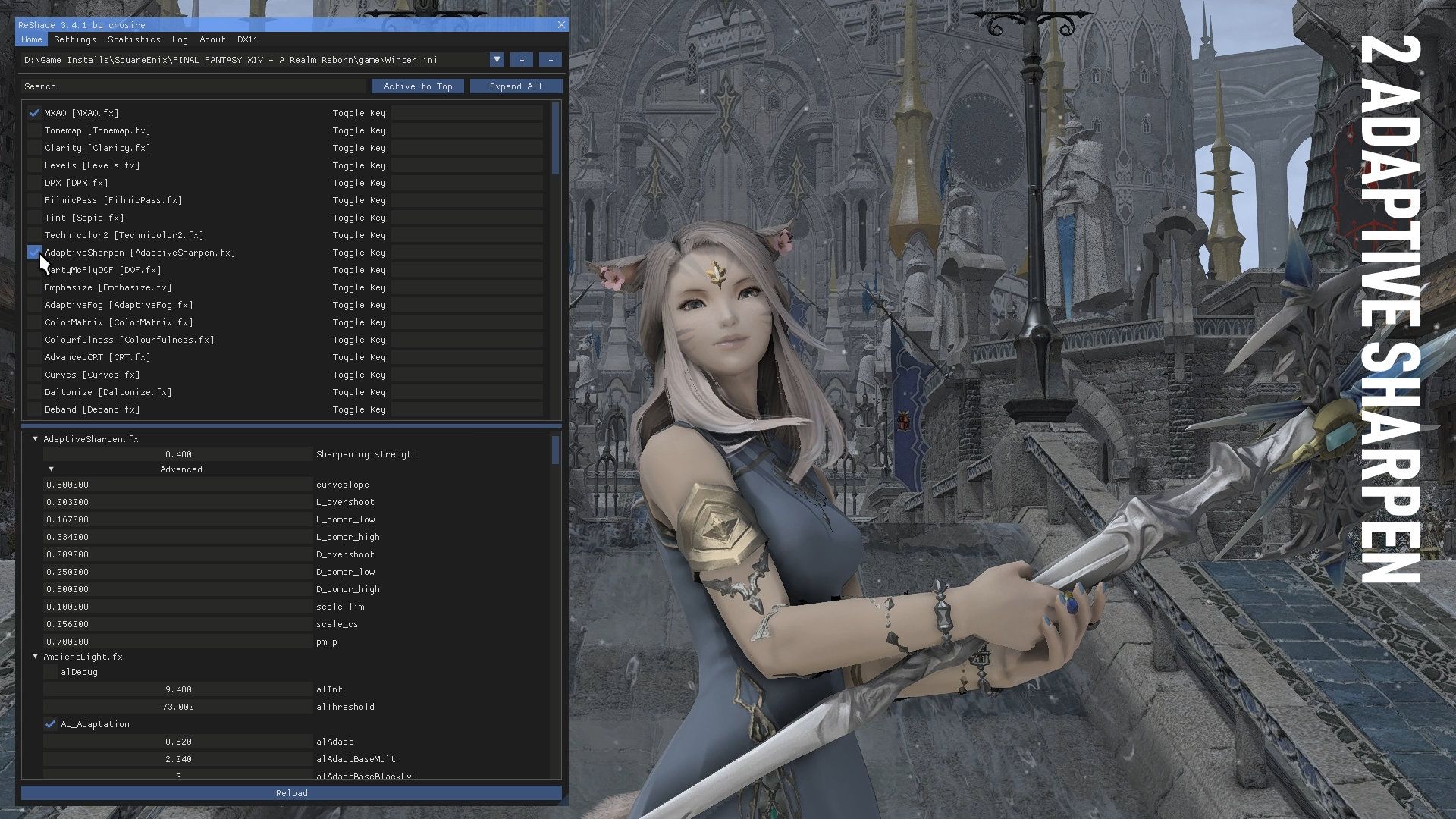Click the effects list scrollbar
Image resolution: width=1456 pixels, height=819 pixels.
click(x=556, y=138)
